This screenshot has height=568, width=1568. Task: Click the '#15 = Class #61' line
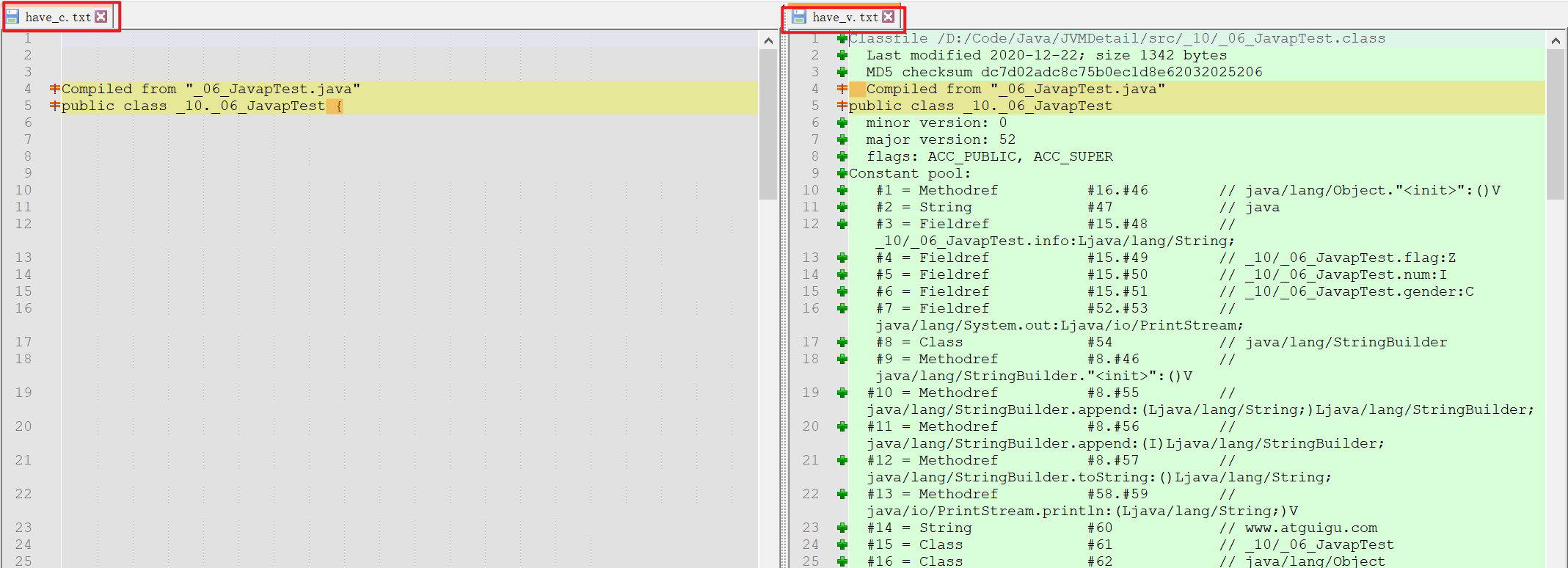tap(1131, 545)
